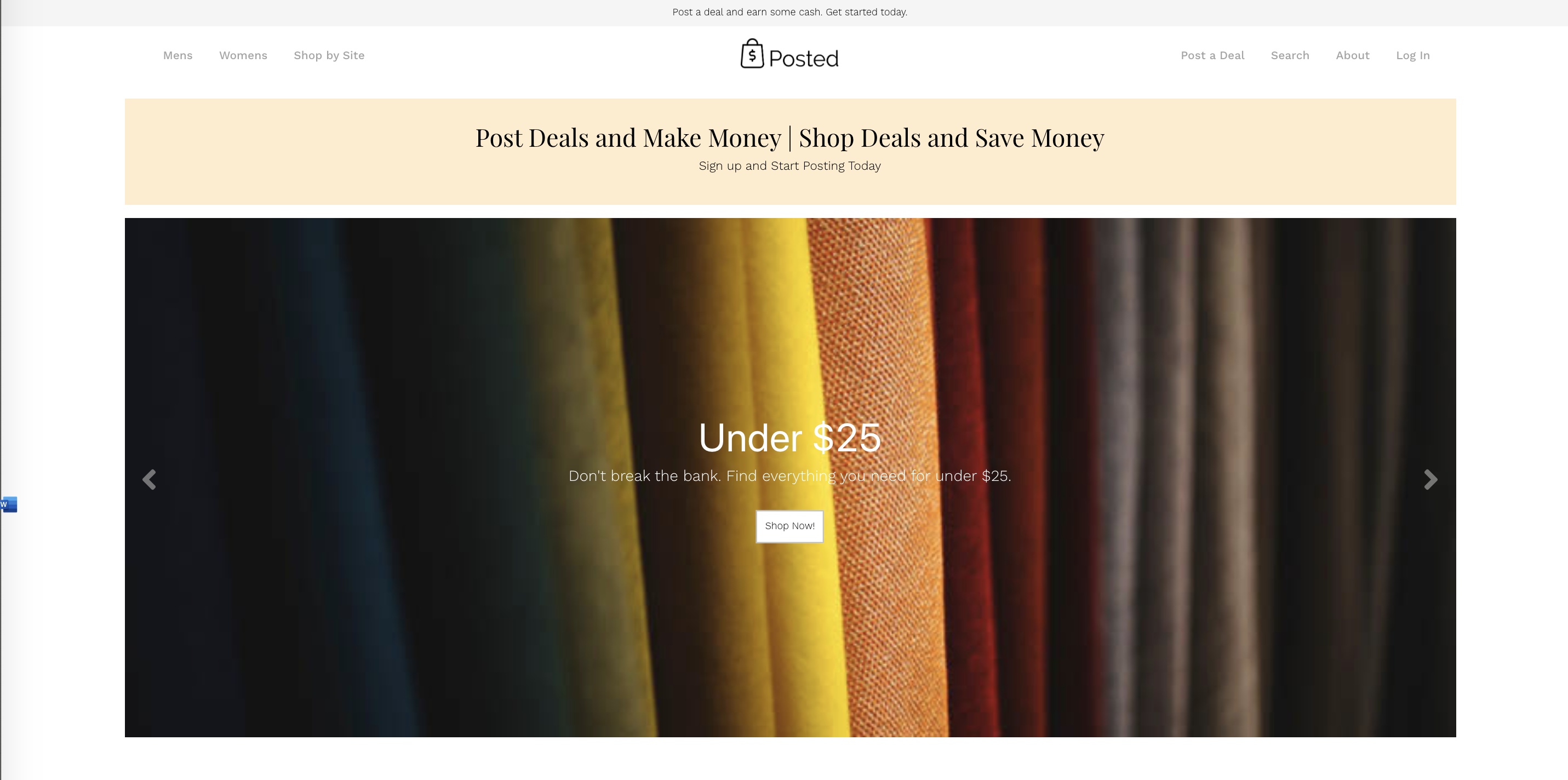Open the Microsoft Word icon at left edge
This screenshot has height=780, width=1568.
[9, 504]
